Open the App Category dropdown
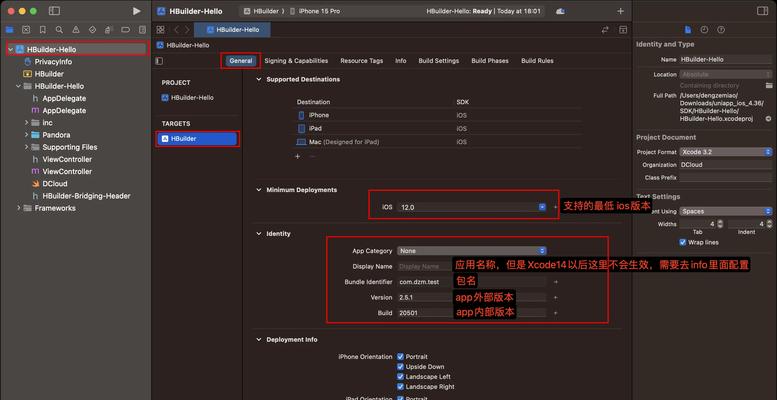777x400 pixels. point(472,251)
